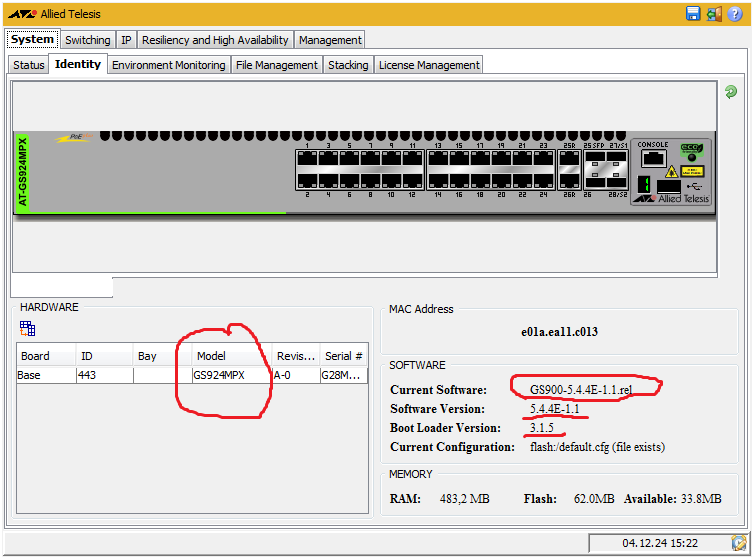Click the flash:/default.cfg configuration value
The width and height of the screenshot is (755, 559).
pos(598,447)
